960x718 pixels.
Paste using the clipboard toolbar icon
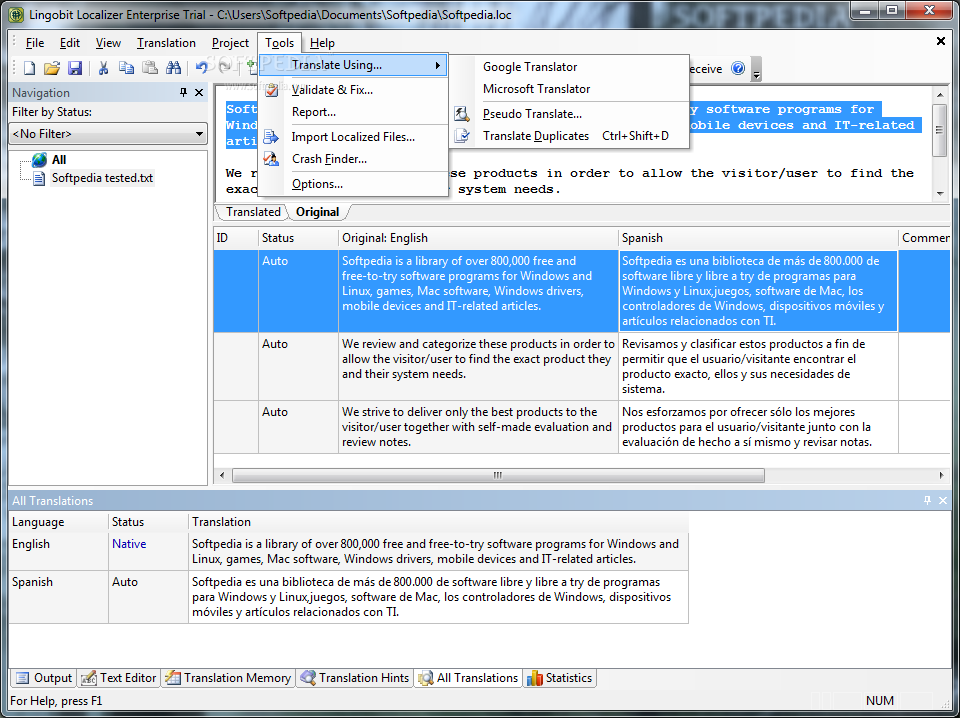(150, 68)
